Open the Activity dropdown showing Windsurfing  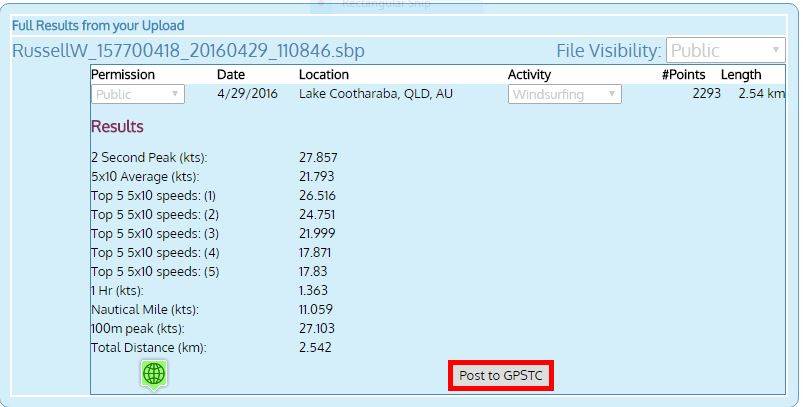(564, 94)
